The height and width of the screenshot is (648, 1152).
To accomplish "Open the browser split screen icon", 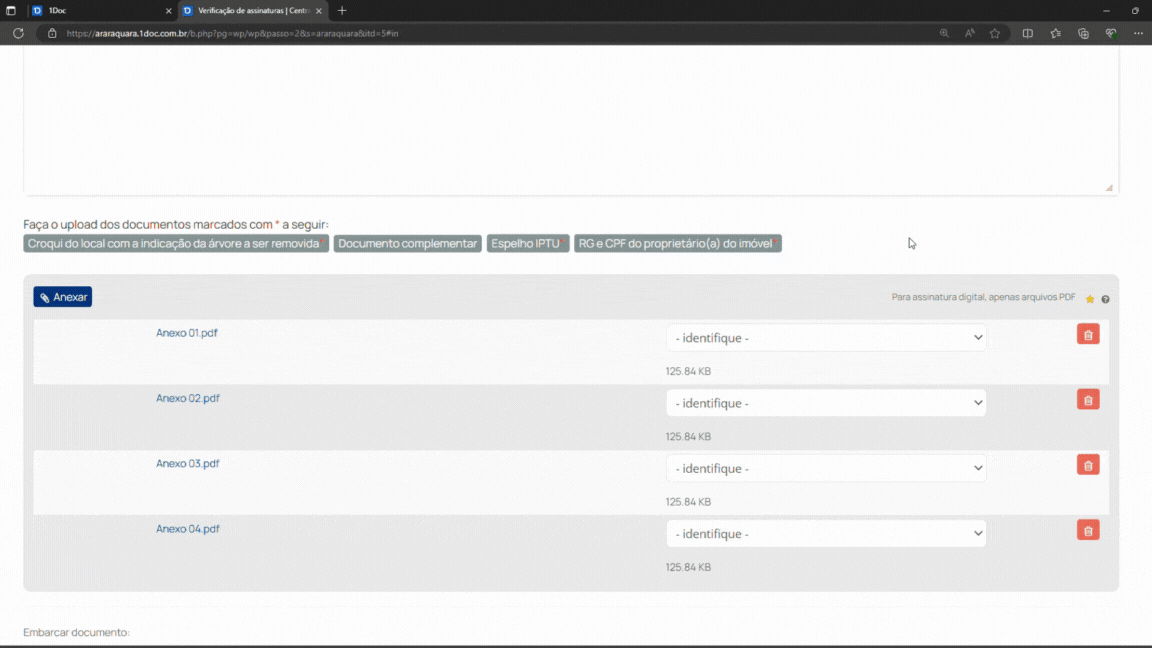I will tap(1027, 33).
